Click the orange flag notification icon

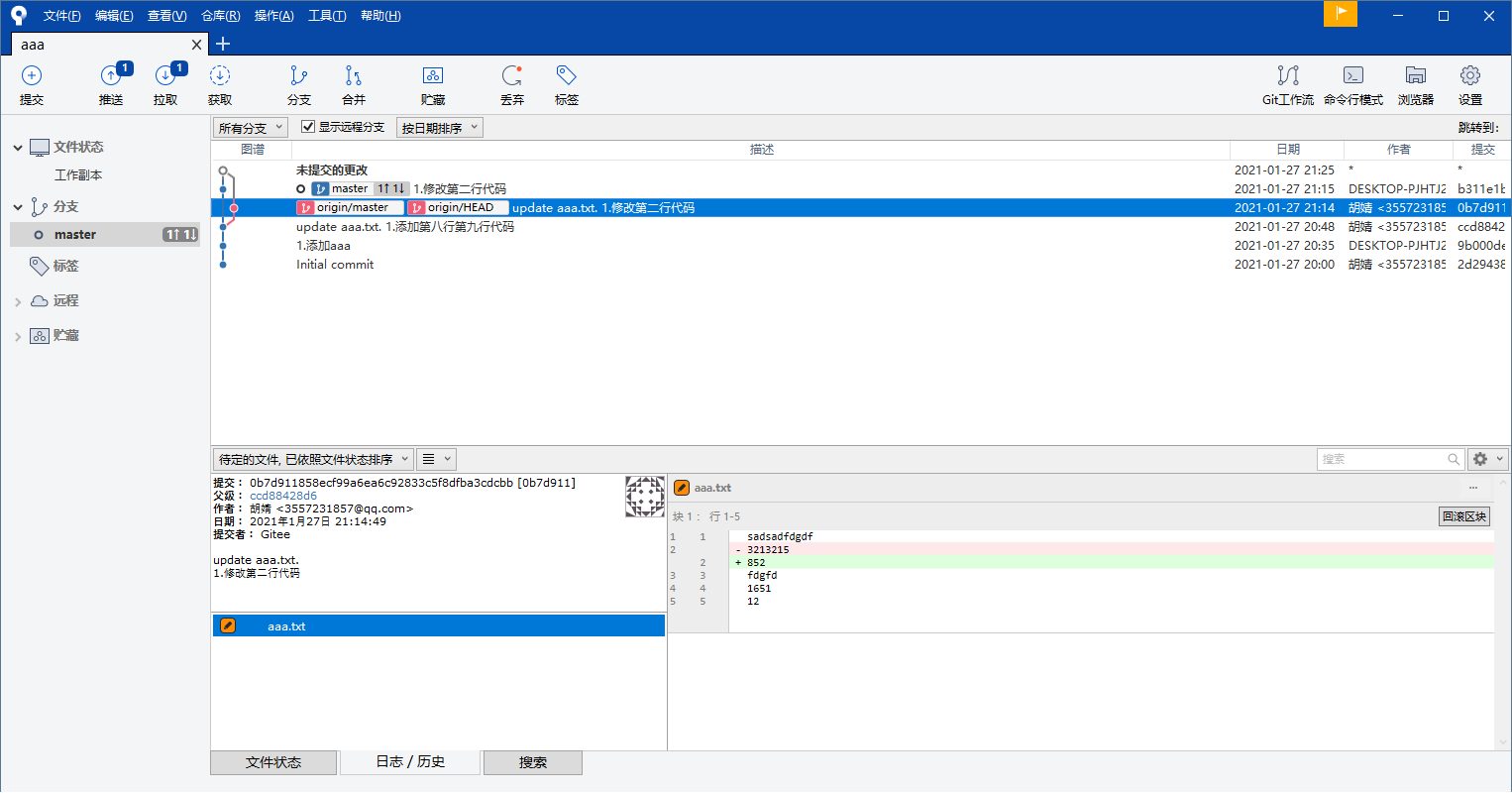coord(1341,14)
